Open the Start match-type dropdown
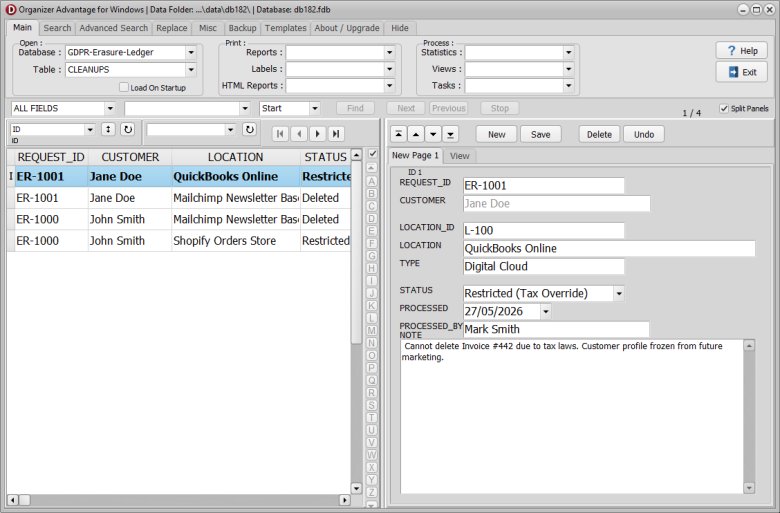 tap(314, 108)
